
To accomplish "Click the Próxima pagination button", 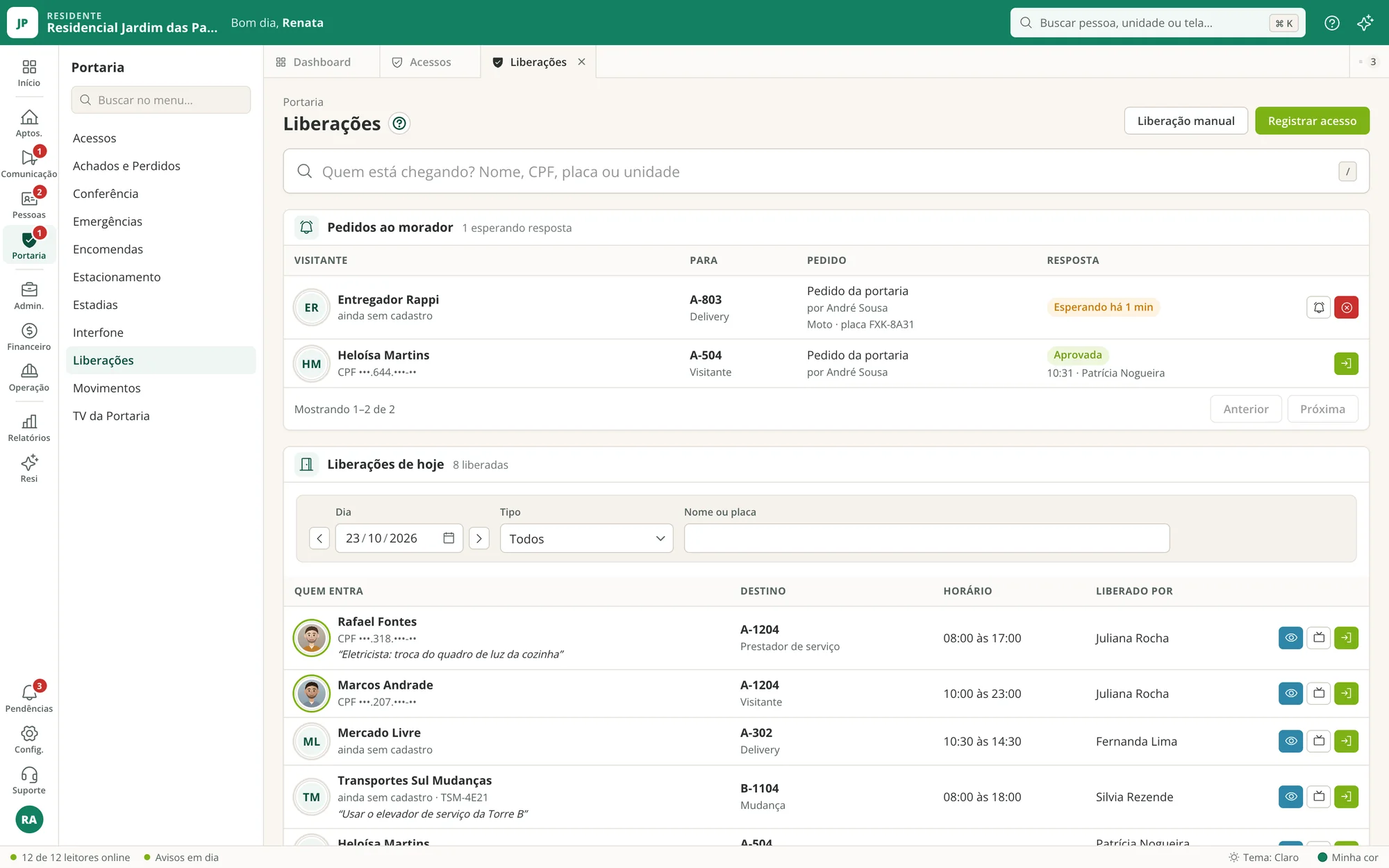I will [x=1322, y=409].
